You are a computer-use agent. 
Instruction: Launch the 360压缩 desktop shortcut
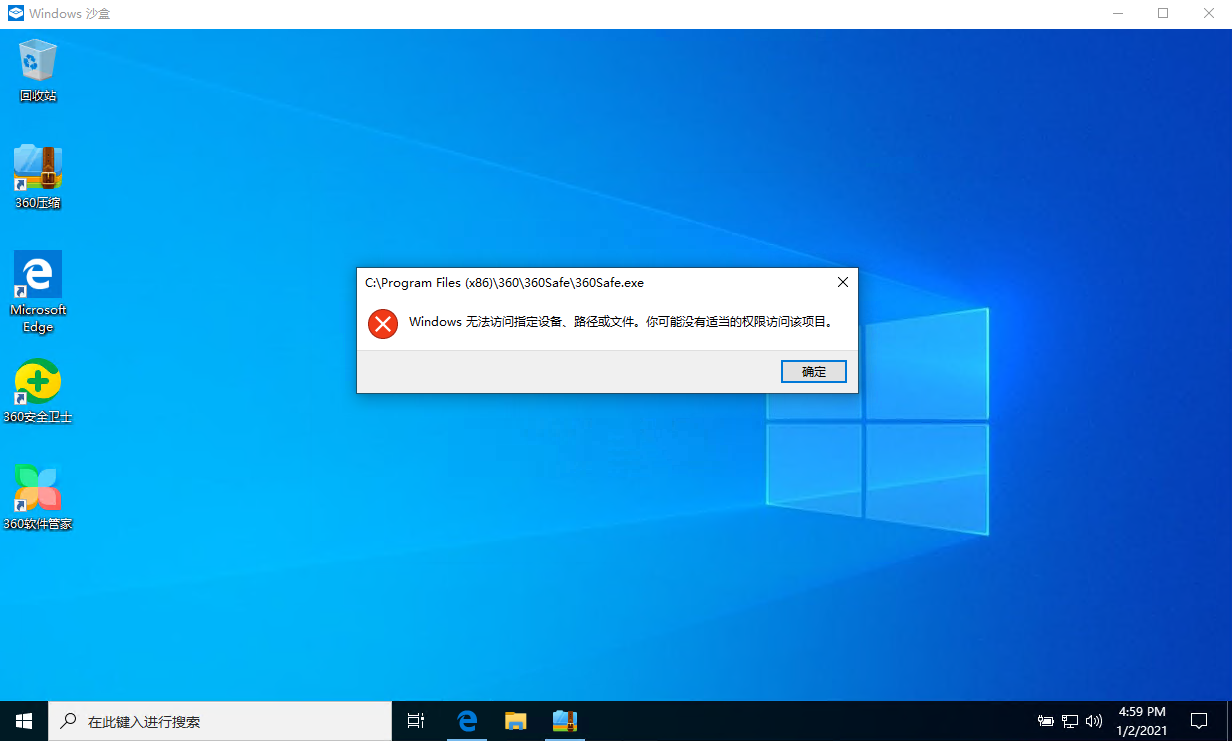coord(38,177)
